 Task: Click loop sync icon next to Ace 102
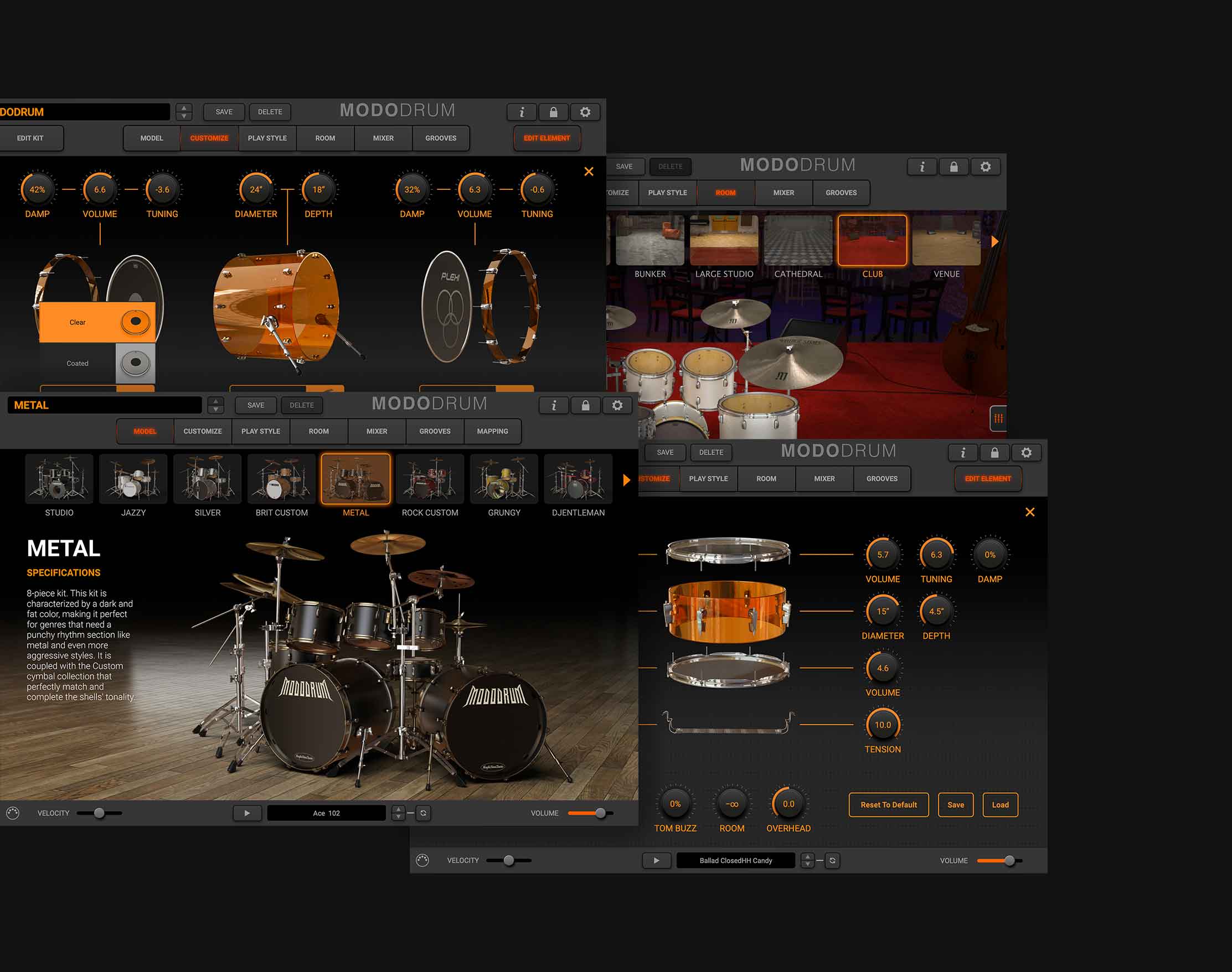coord(423,813)
